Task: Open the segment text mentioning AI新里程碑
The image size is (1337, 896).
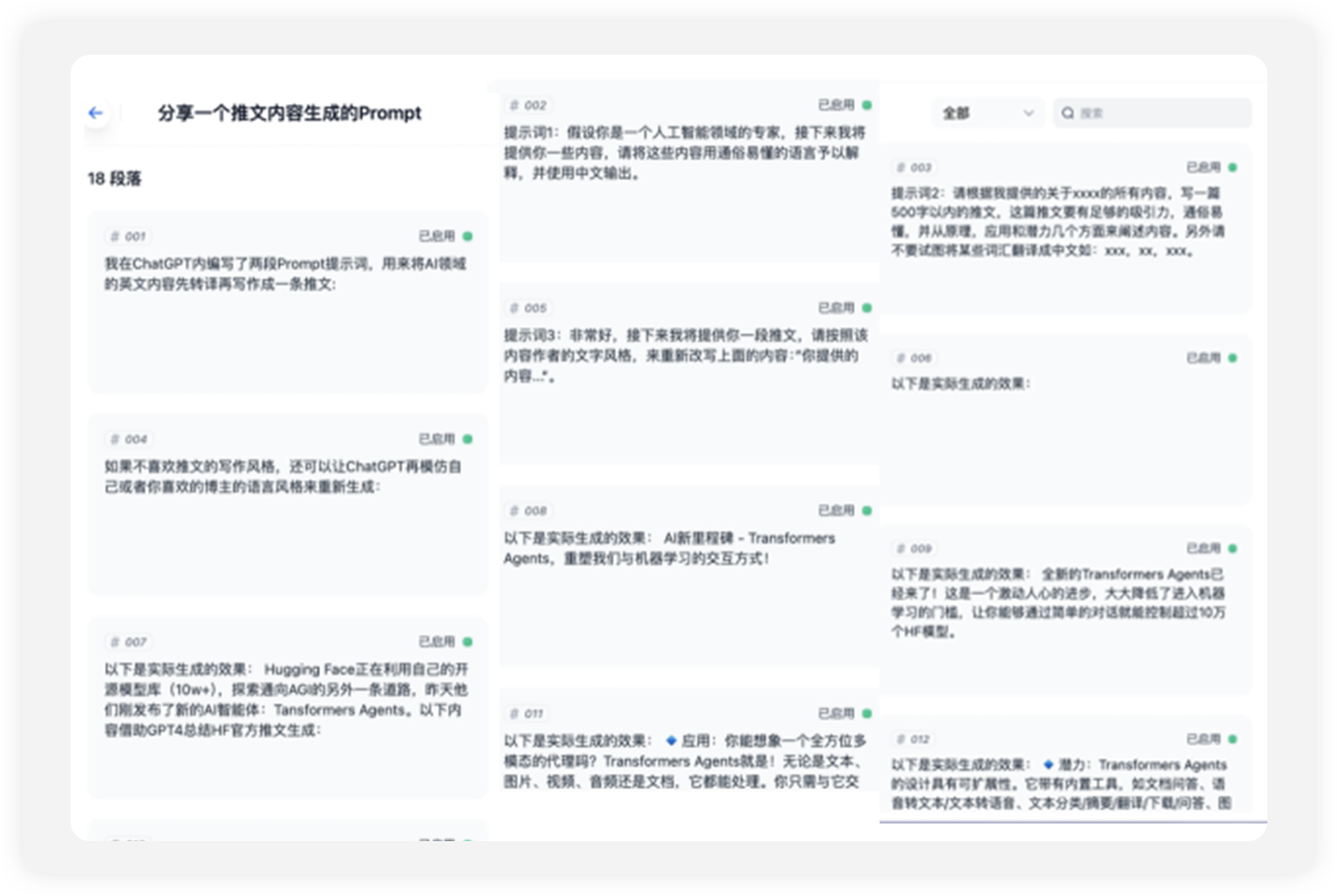Action: (670, 548)
